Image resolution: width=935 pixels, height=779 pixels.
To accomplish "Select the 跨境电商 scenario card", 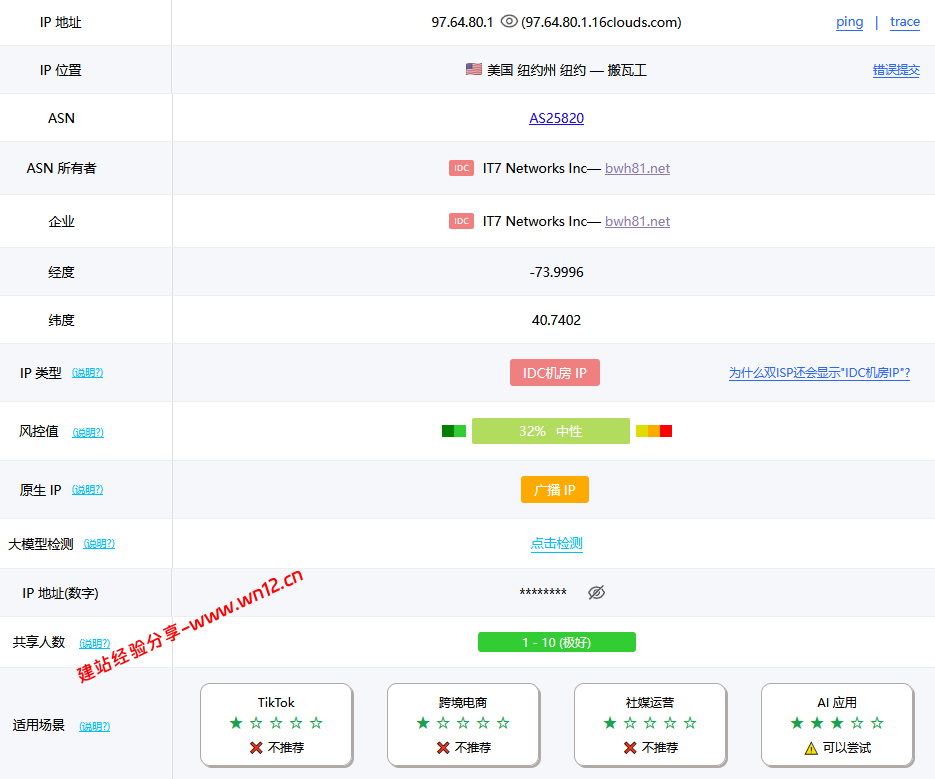I will (463, 725).
